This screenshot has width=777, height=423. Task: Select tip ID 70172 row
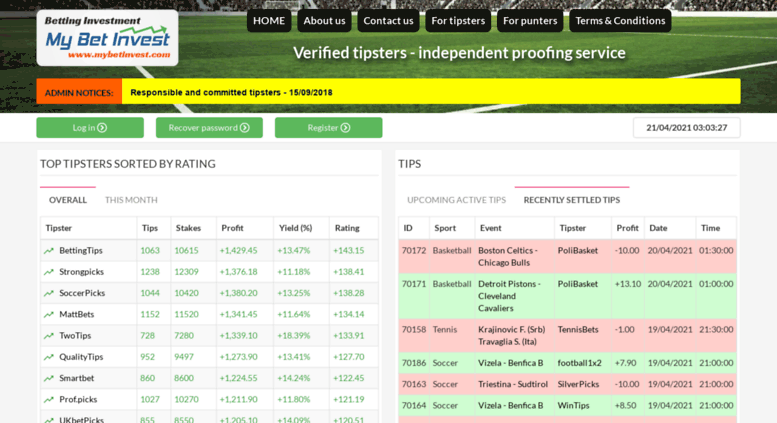point(567,257)
